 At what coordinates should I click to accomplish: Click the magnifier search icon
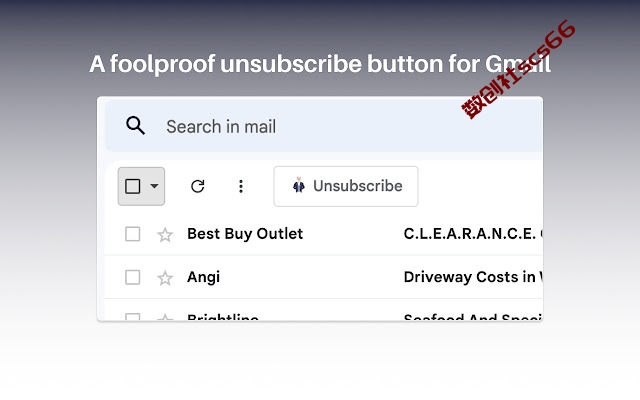pyautogui.click(x=136, y=126)
